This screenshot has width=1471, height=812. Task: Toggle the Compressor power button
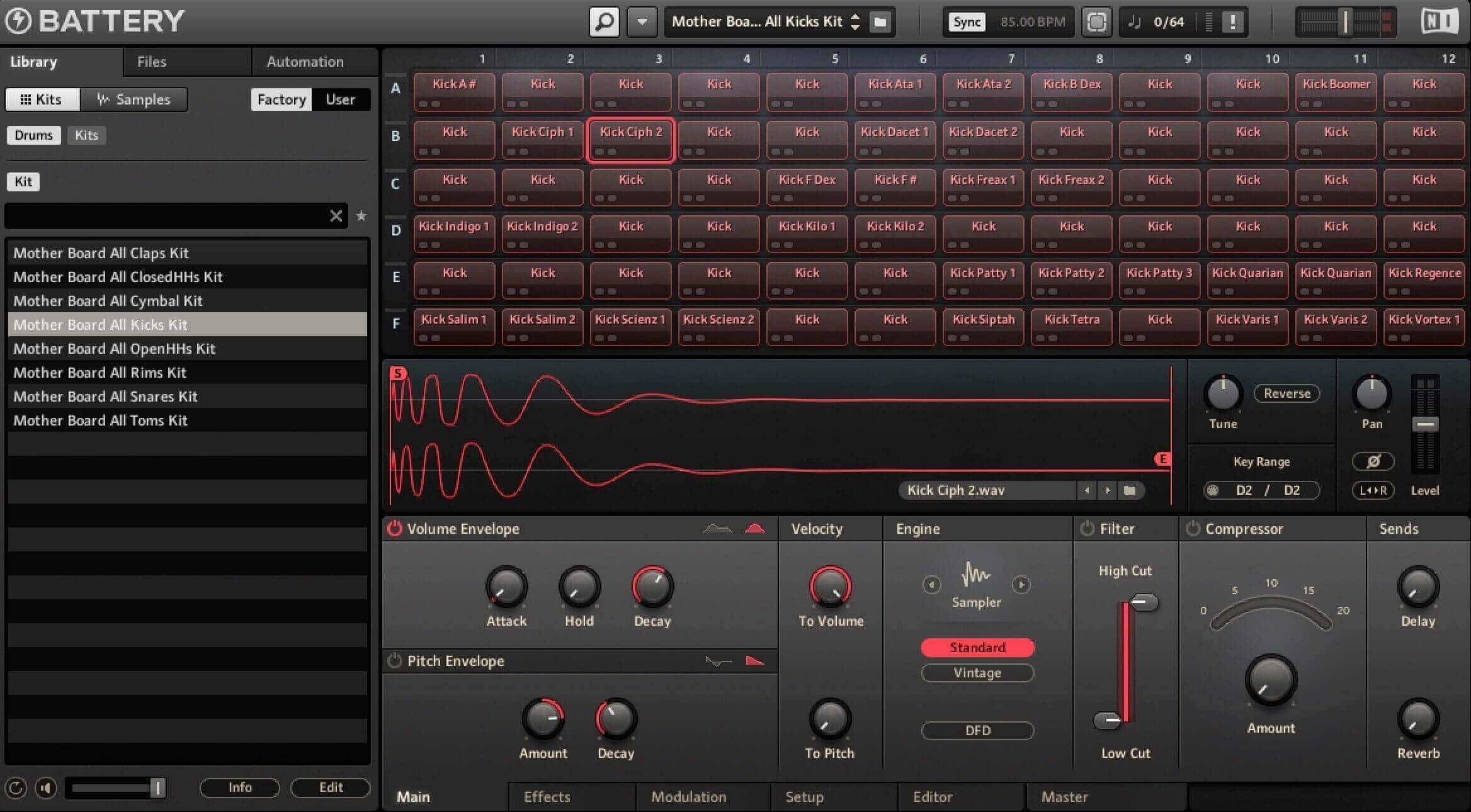[1193, 528]
